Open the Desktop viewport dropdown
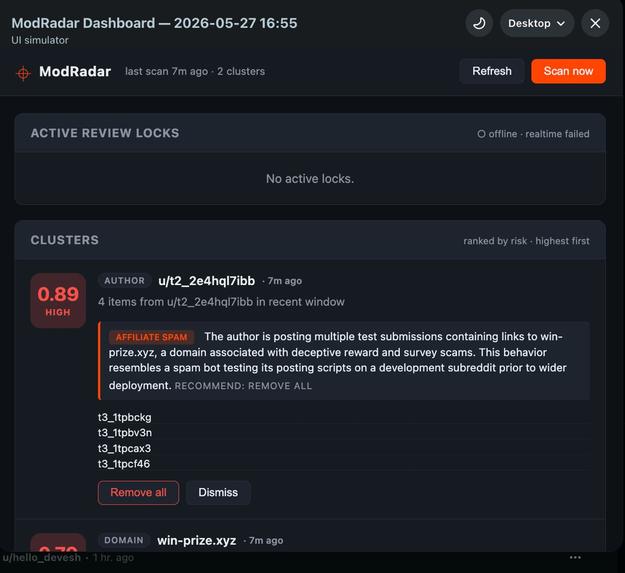This screenshot has height=573, width=625. coord(537,23)
